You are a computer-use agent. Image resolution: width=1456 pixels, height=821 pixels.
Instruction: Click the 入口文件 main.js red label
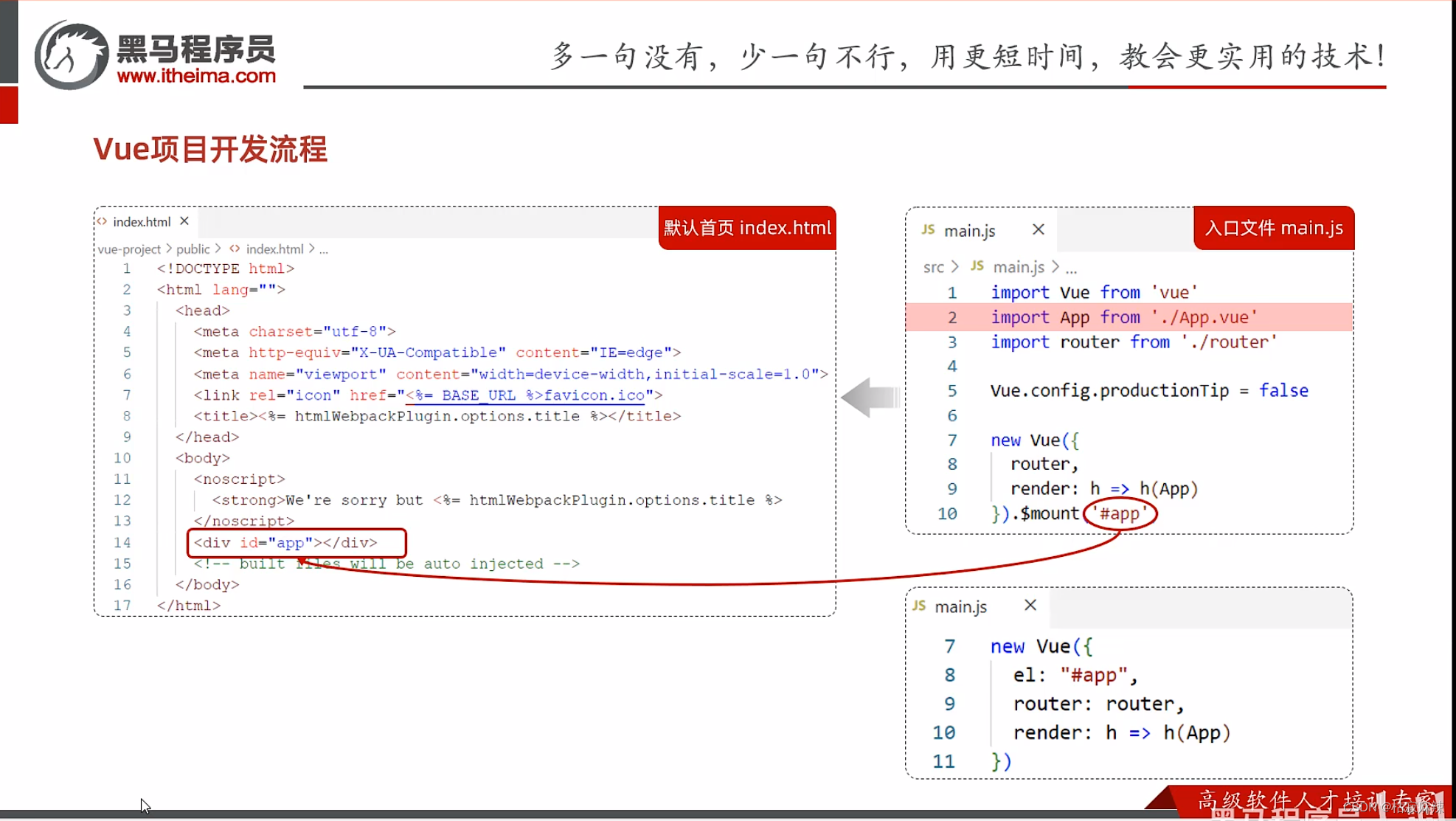1273,228
